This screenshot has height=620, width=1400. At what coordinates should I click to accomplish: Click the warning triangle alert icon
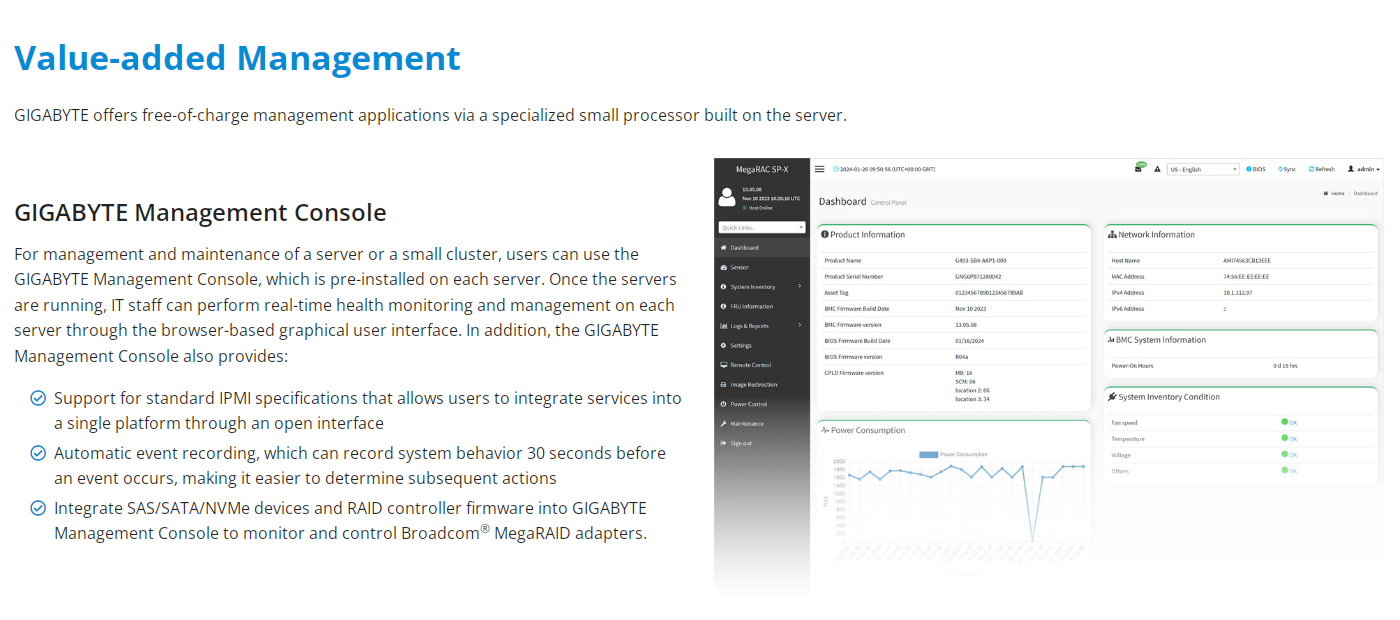click(1158, 169)
